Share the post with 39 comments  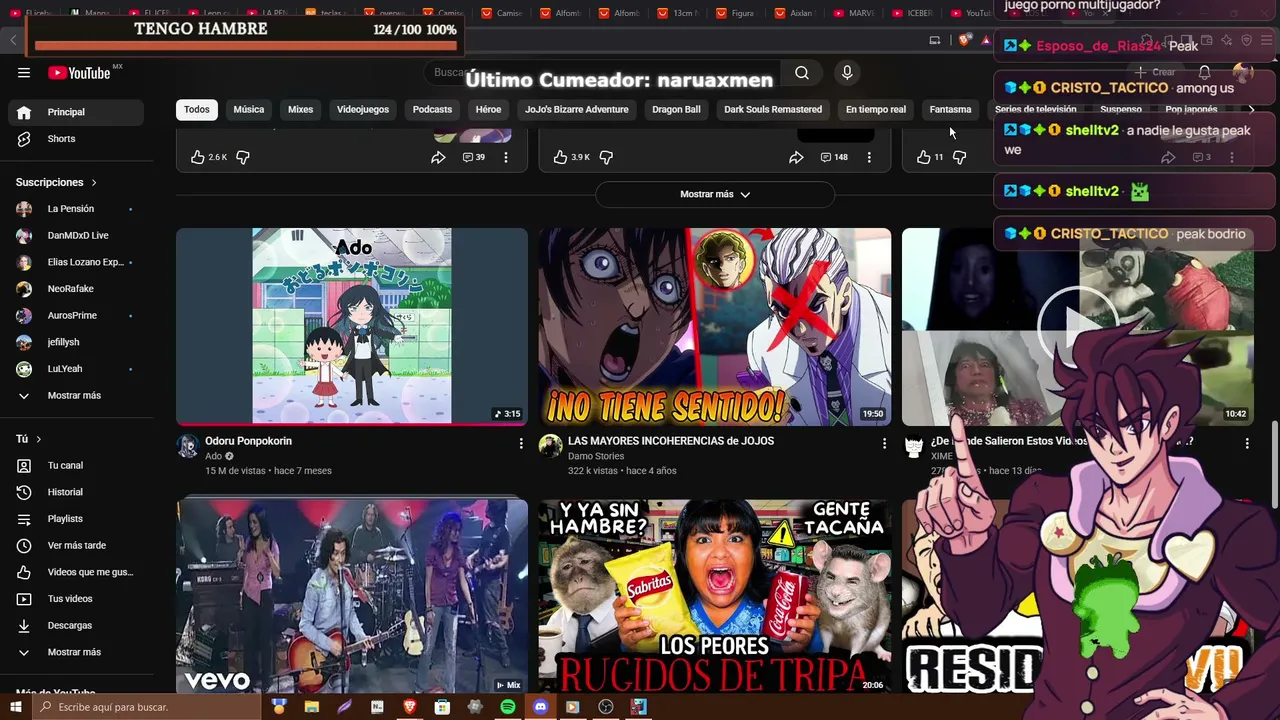[x=438, y=157]
